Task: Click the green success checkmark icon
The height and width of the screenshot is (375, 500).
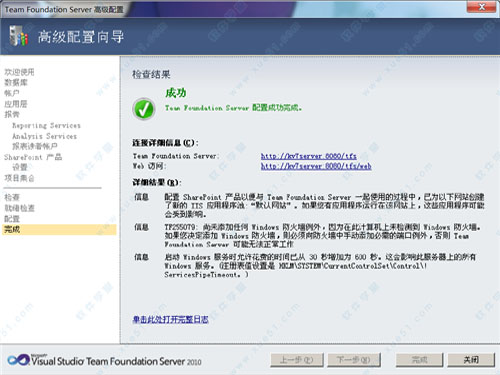Action: point(144,109)
